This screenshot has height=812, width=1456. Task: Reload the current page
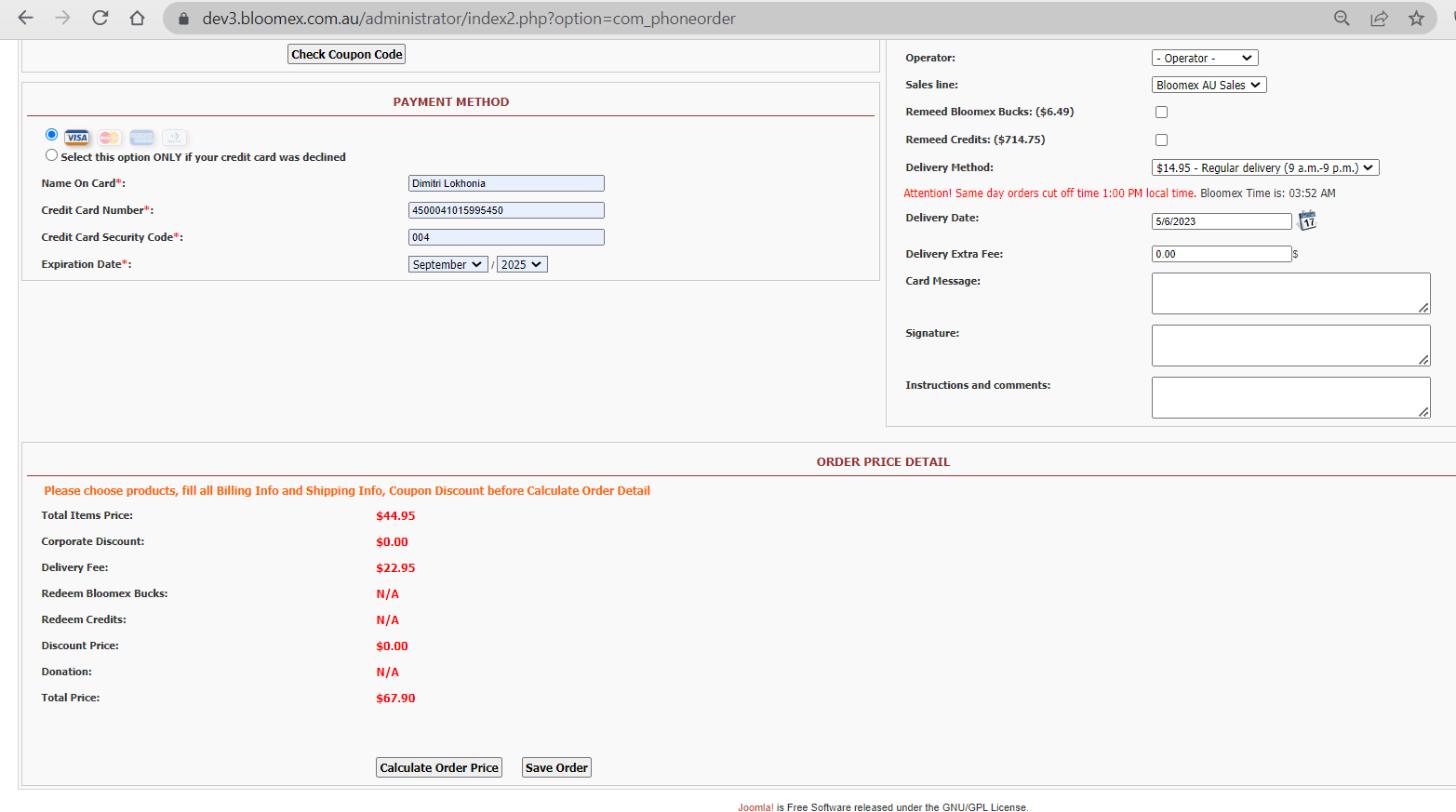pyautogui.click(x=100, y=18)
